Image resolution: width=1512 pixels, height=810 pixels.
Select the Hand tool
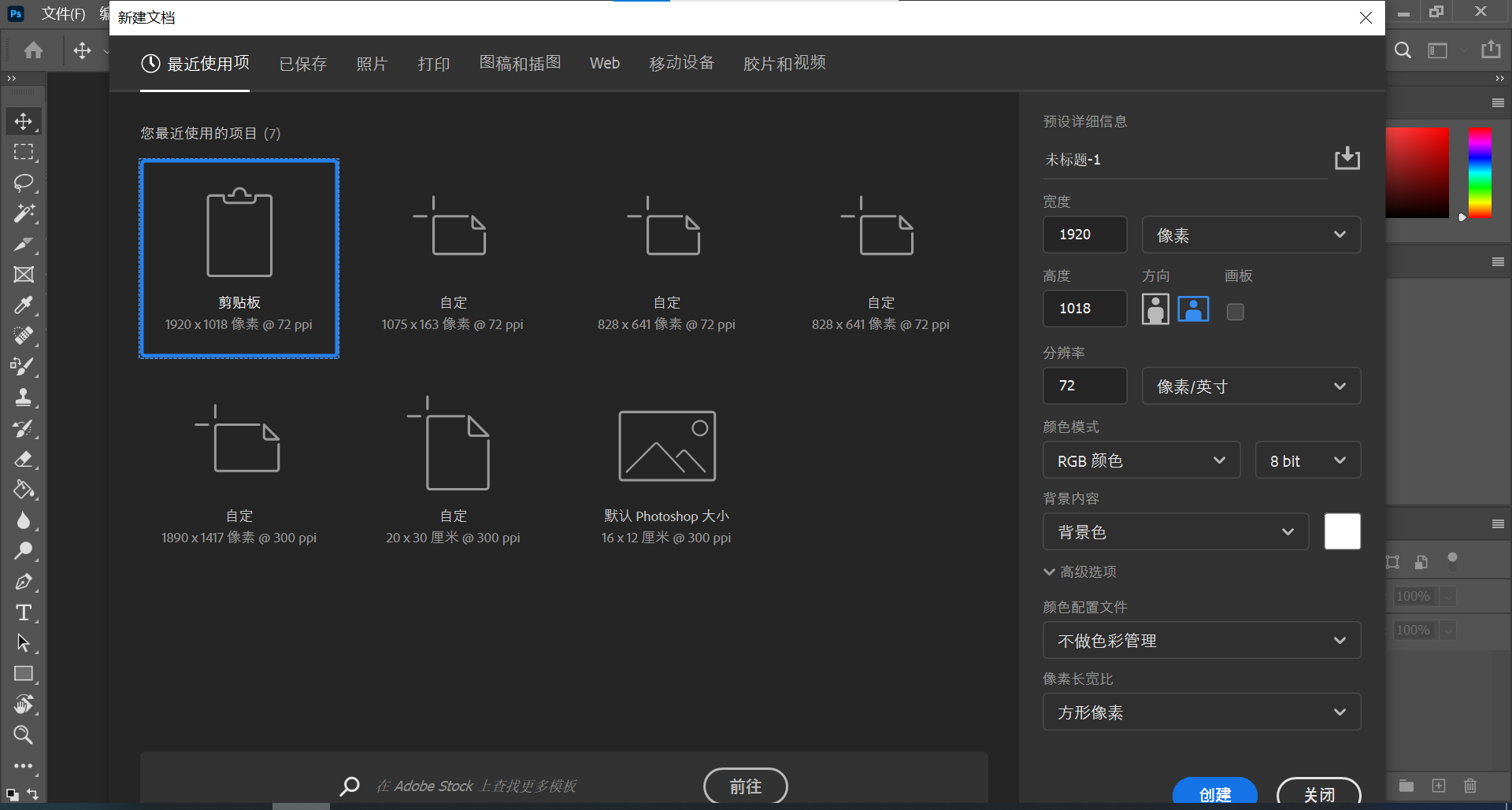coord(24,705)
